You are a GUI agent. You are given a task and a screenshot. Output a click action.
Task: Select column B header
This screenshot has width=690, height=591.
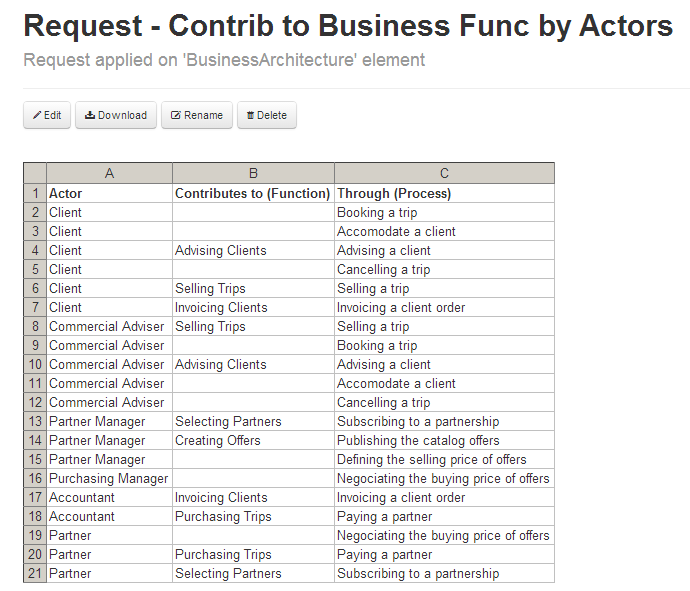pyautogui.click(x=253, y=173)
